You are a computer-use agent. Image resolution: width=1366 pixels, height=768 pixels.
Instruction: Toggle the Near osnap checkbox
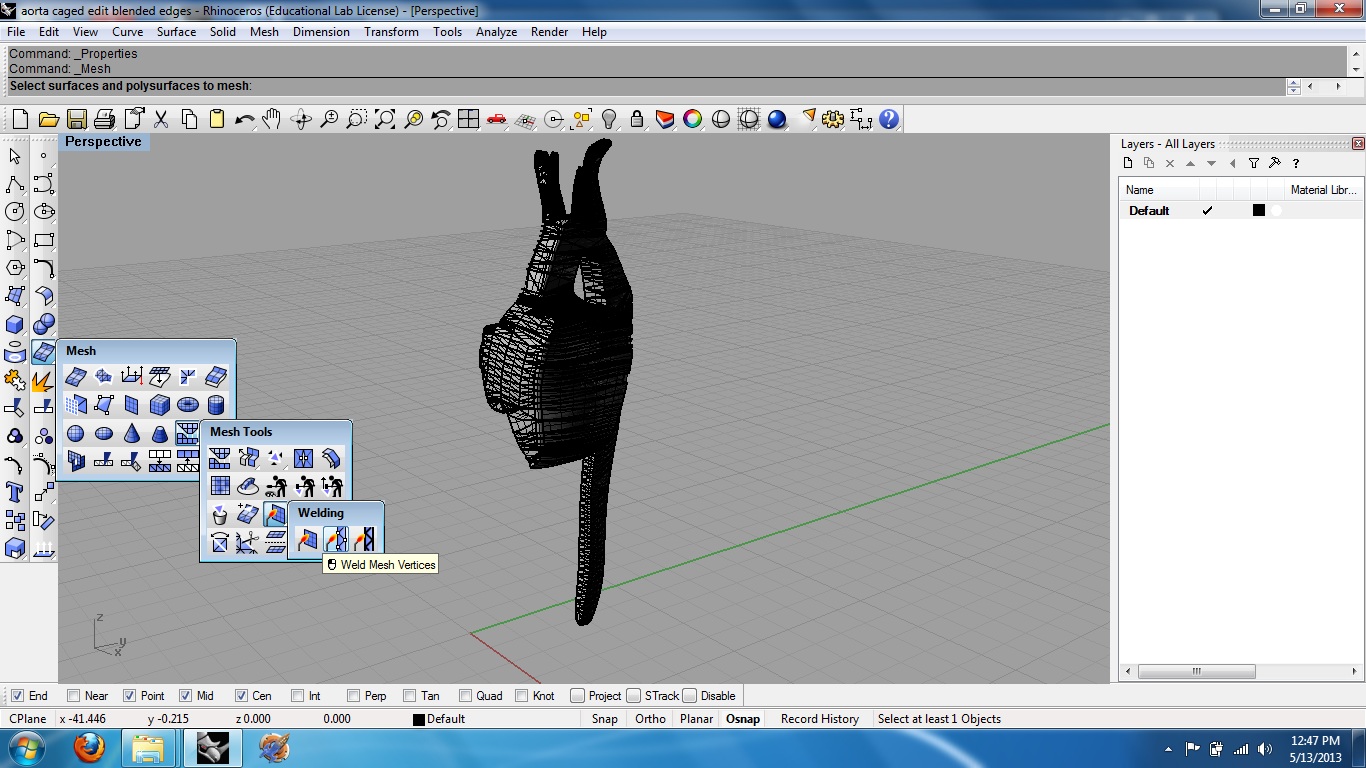[73, 696]
